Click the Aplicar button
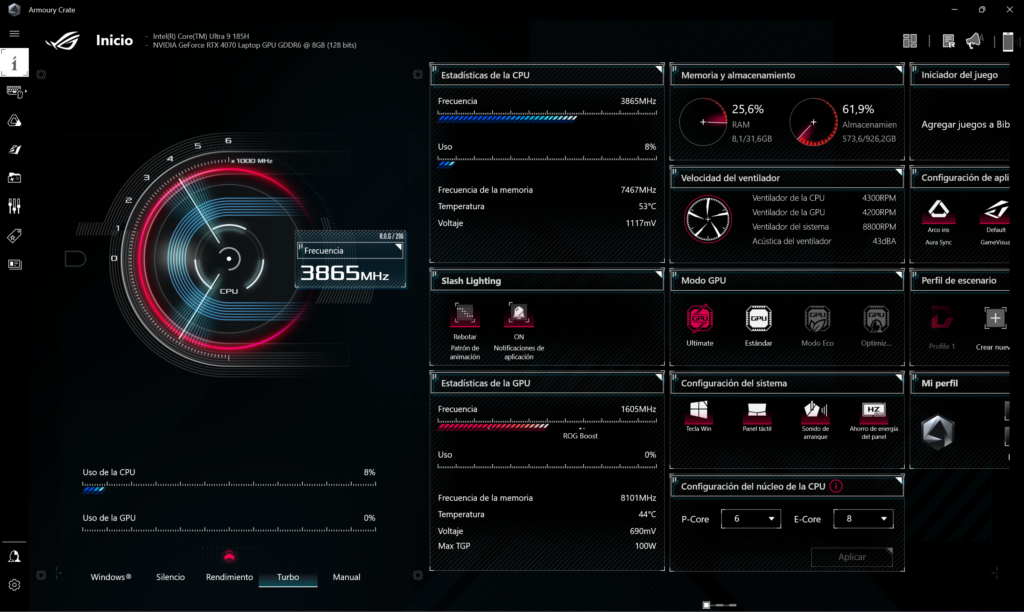Image resolution: width=1024 pixels, height=612 pixels. click(x=851, y=557)
